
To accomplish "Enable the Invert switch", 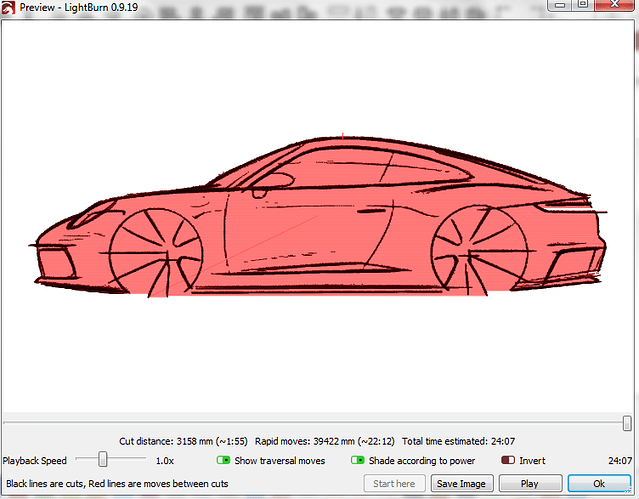I will 508,460.
